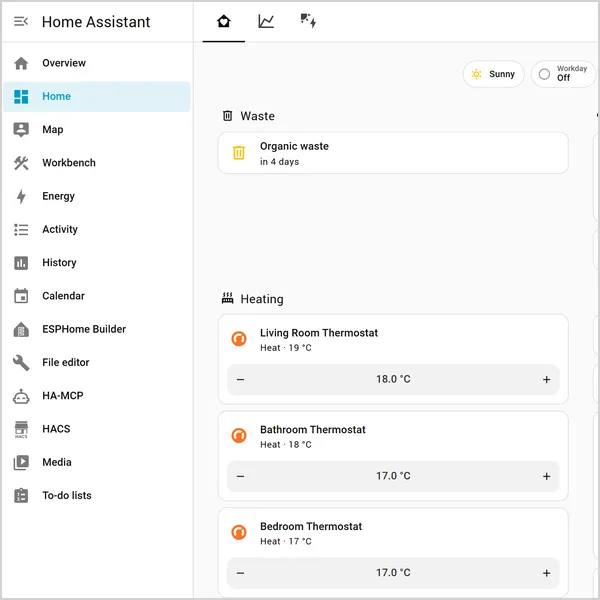This screenshot has height=600, width=600.
Task: Increase Bathroom Thermostat target temperature
Action: pyautogui.click(x=546, y=476)
